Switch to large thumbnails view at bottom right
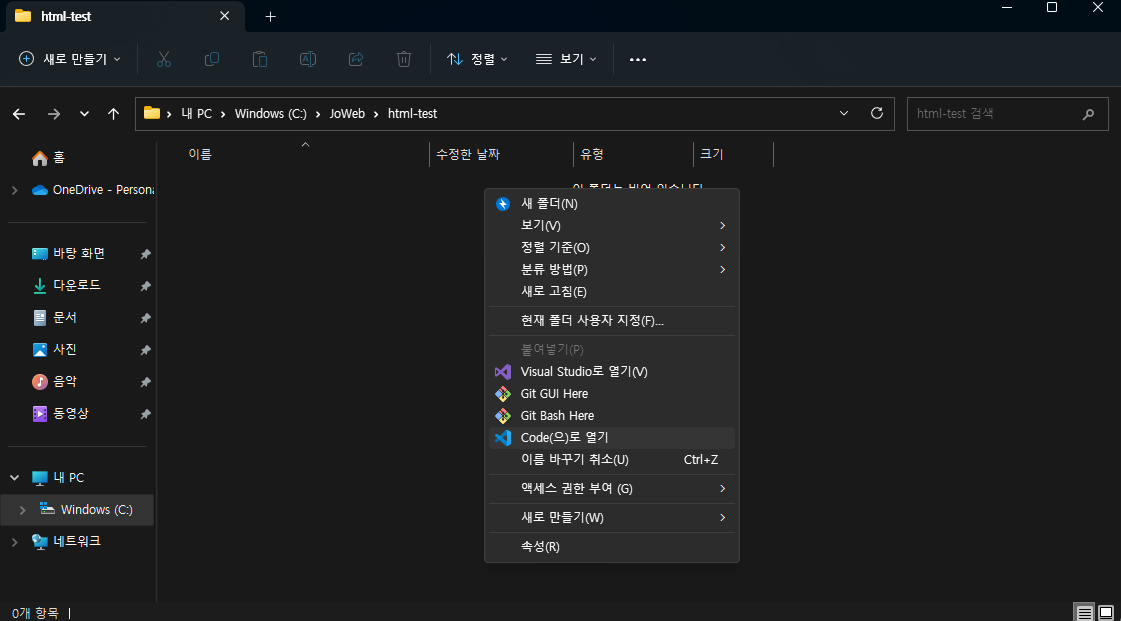The image size is (1121, 621). click(1105, 611)
